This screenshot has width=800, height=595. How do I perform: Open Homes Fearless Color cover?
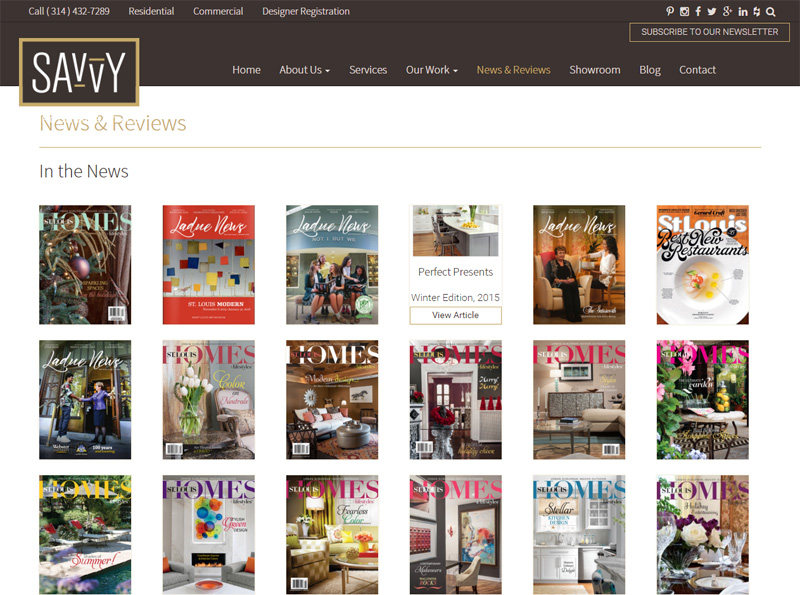tap(332, 535)
